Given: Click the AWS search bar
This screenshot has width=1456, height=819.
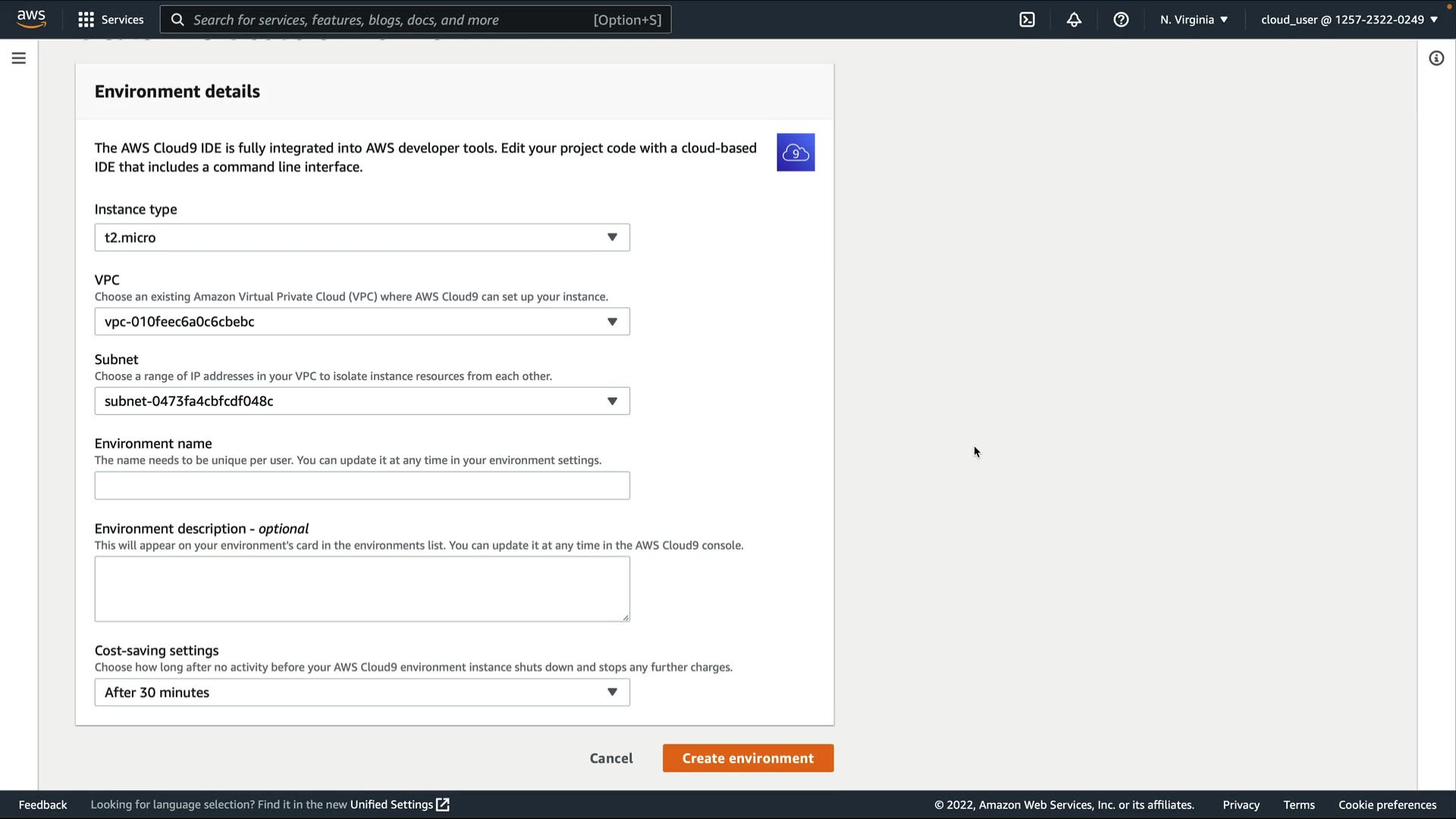Looking at the screenshot, I should pos(415,20).
